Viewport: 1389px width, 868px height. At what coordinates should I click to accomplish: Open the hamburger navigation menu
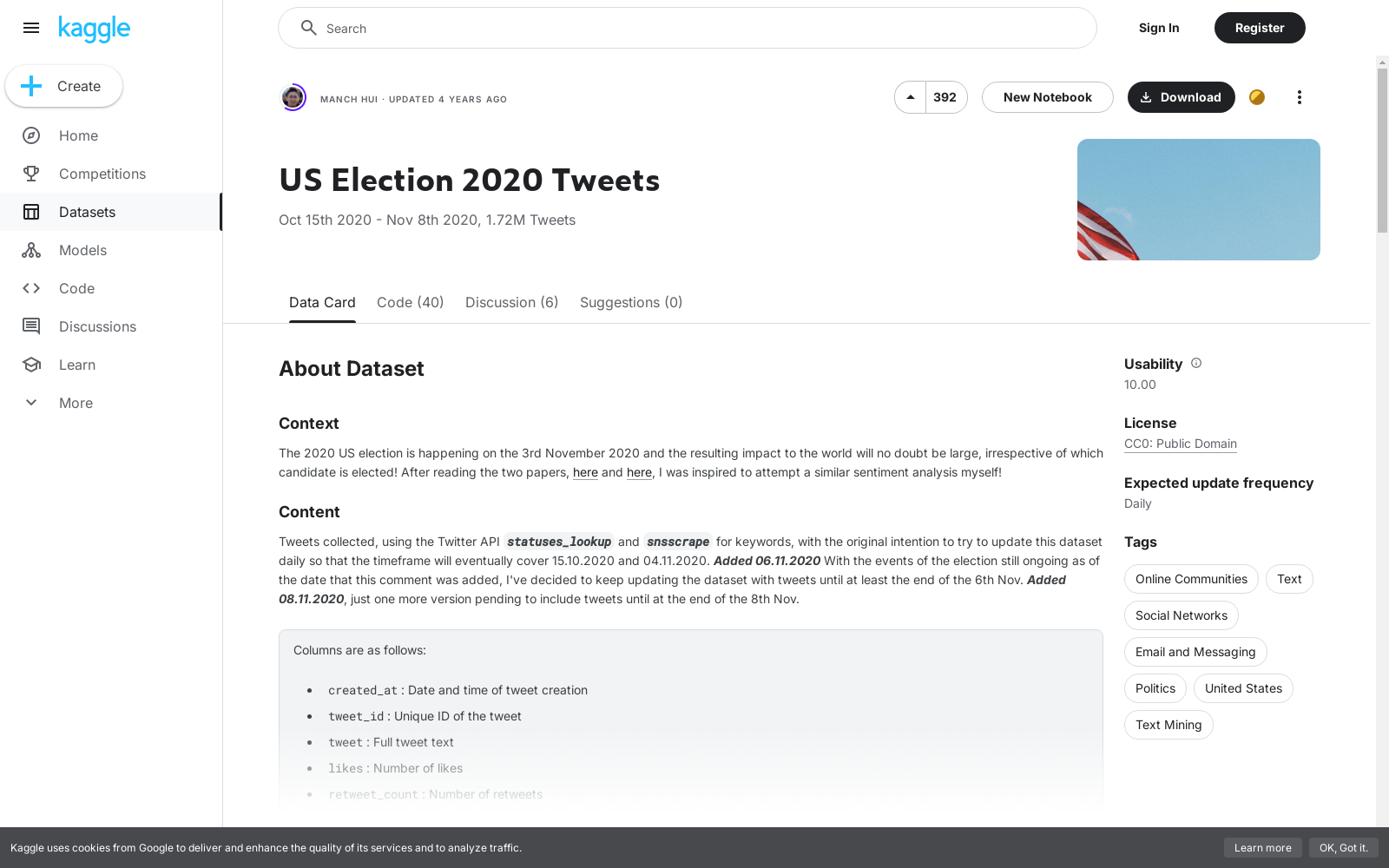[x=31, y=28]
